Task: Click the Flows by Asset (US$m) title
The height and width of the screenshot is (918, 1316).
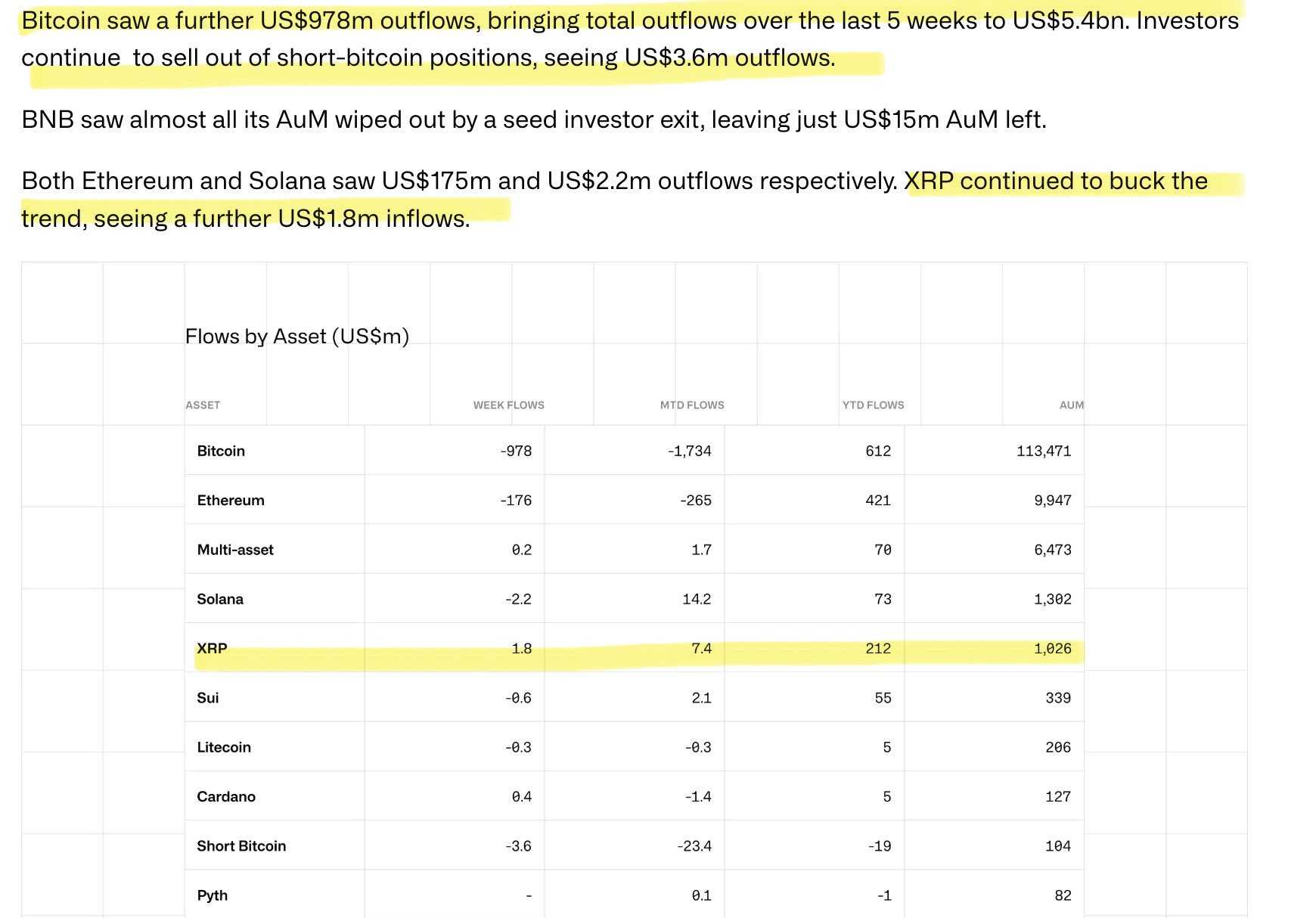Action: coord(297,336)
